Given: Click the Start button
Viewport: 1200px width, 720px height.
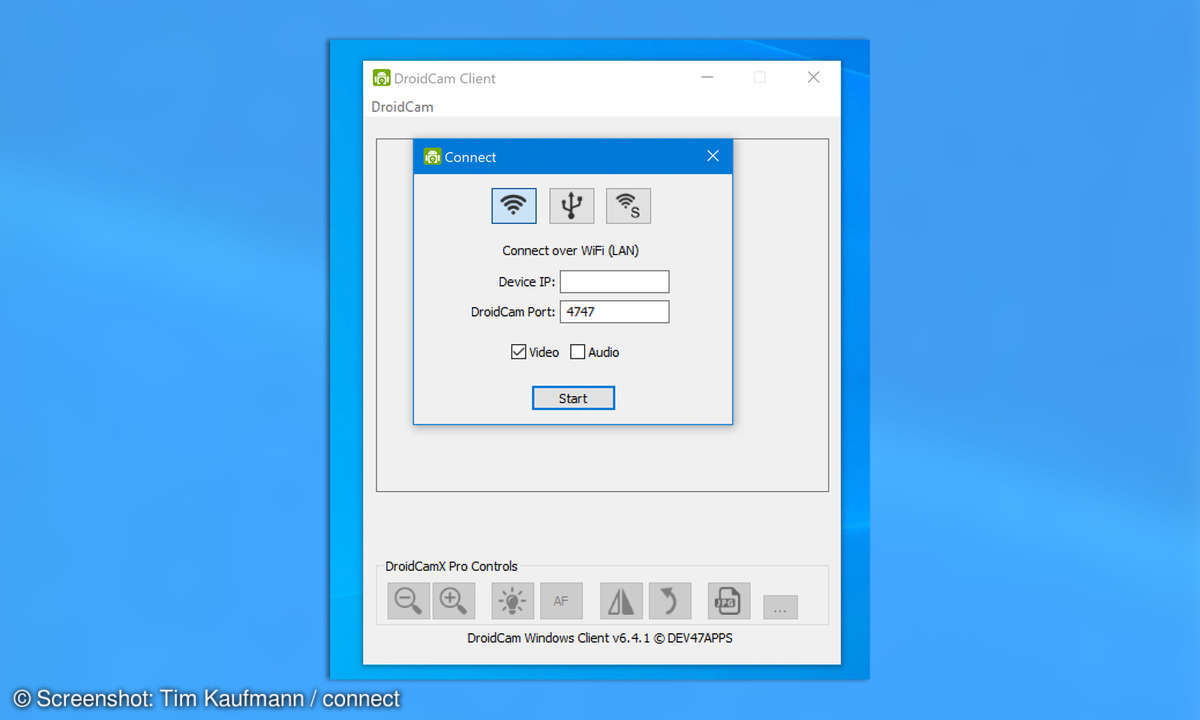Looking at the screenshot, I should point(573,398).
